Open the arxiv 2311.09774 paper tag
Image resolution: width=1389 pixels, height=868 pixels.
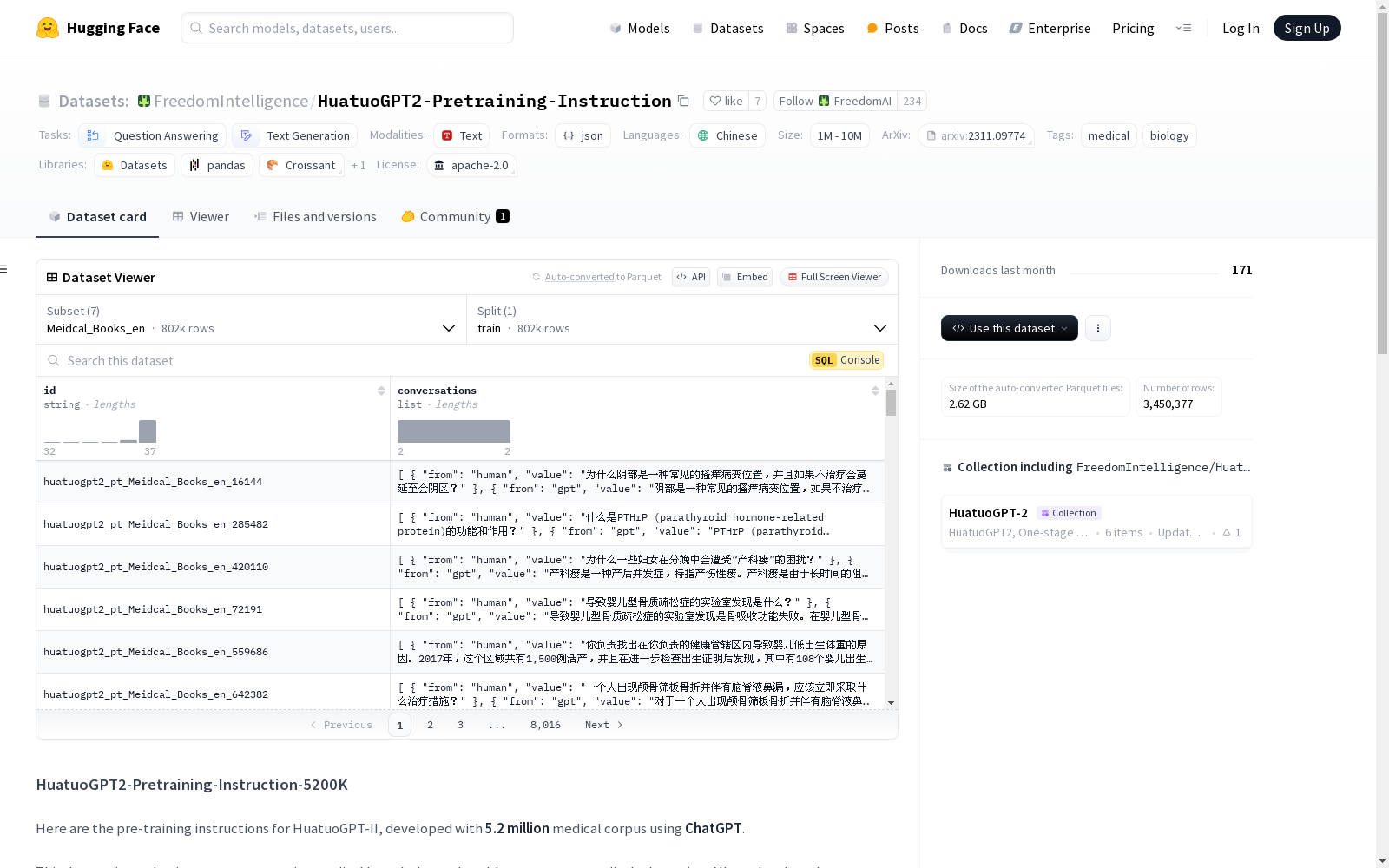click(976, 135)
